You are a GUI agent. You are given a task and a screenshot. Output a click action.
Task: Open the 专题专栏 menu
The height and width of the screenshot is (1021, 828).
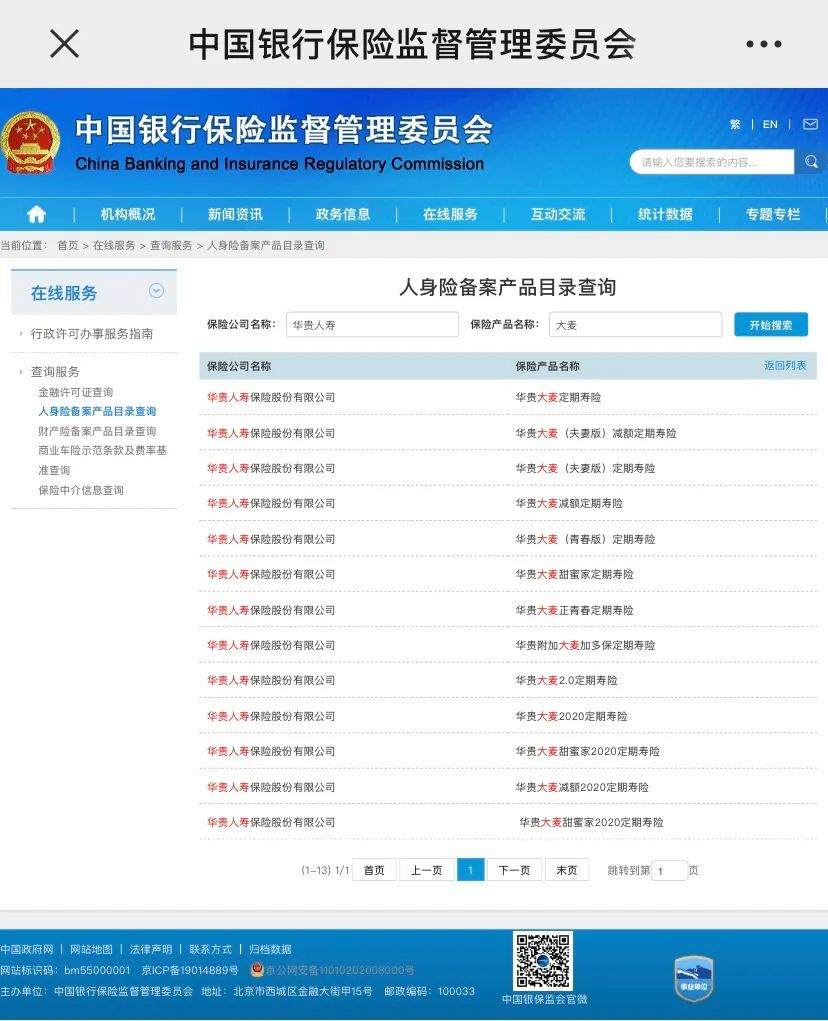tap(773, 214)
